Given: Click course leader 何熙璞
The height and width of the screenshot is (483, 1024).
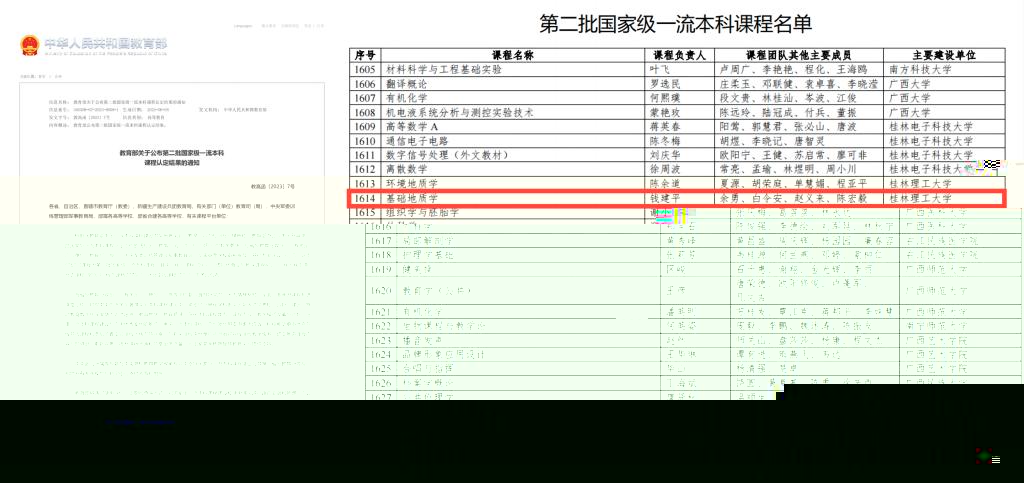Looking at the screenshot, I should point(665,98).
